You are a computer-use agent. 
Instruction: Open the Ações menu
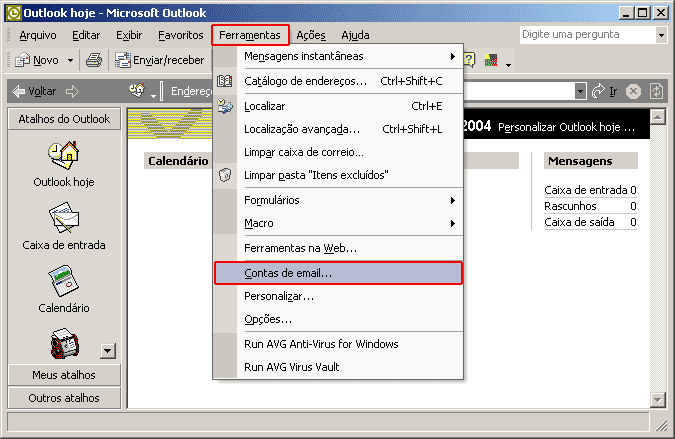coord(311,35)
